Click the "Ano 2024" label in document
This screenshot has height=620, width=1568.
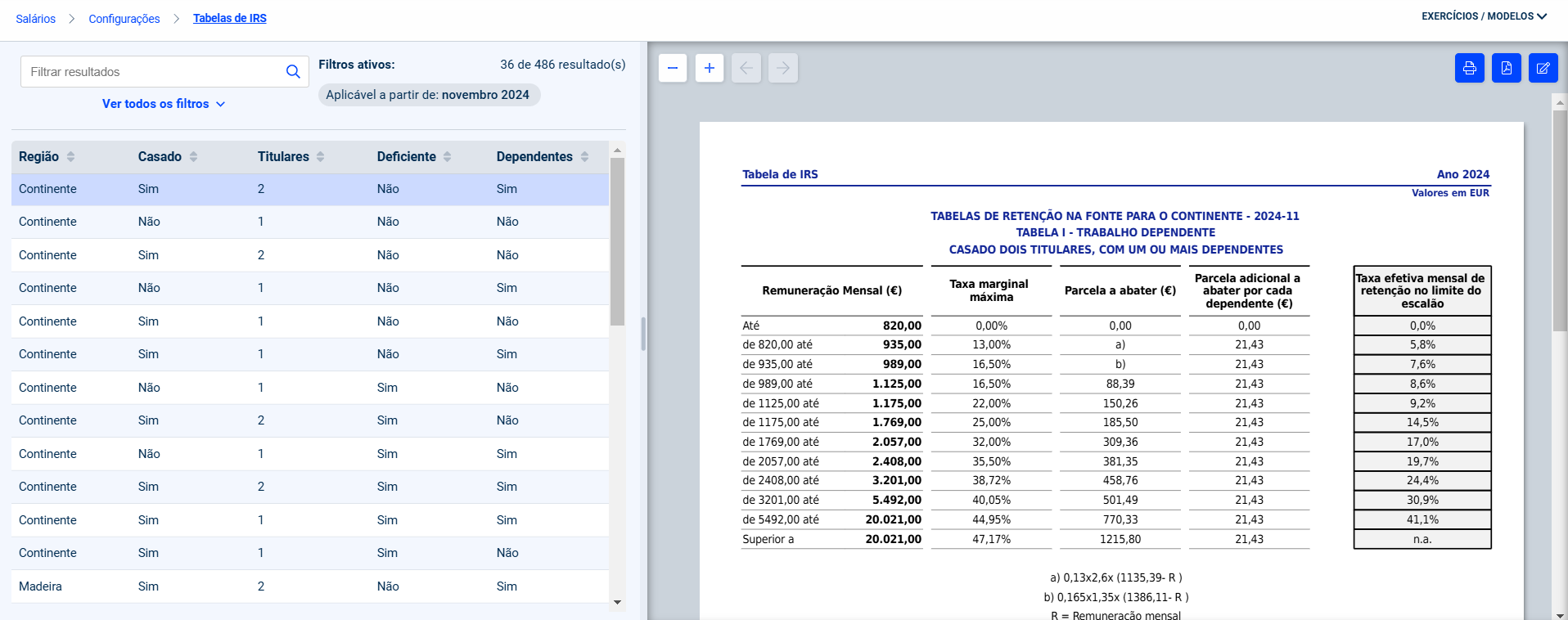click(x=1463, y=174)
